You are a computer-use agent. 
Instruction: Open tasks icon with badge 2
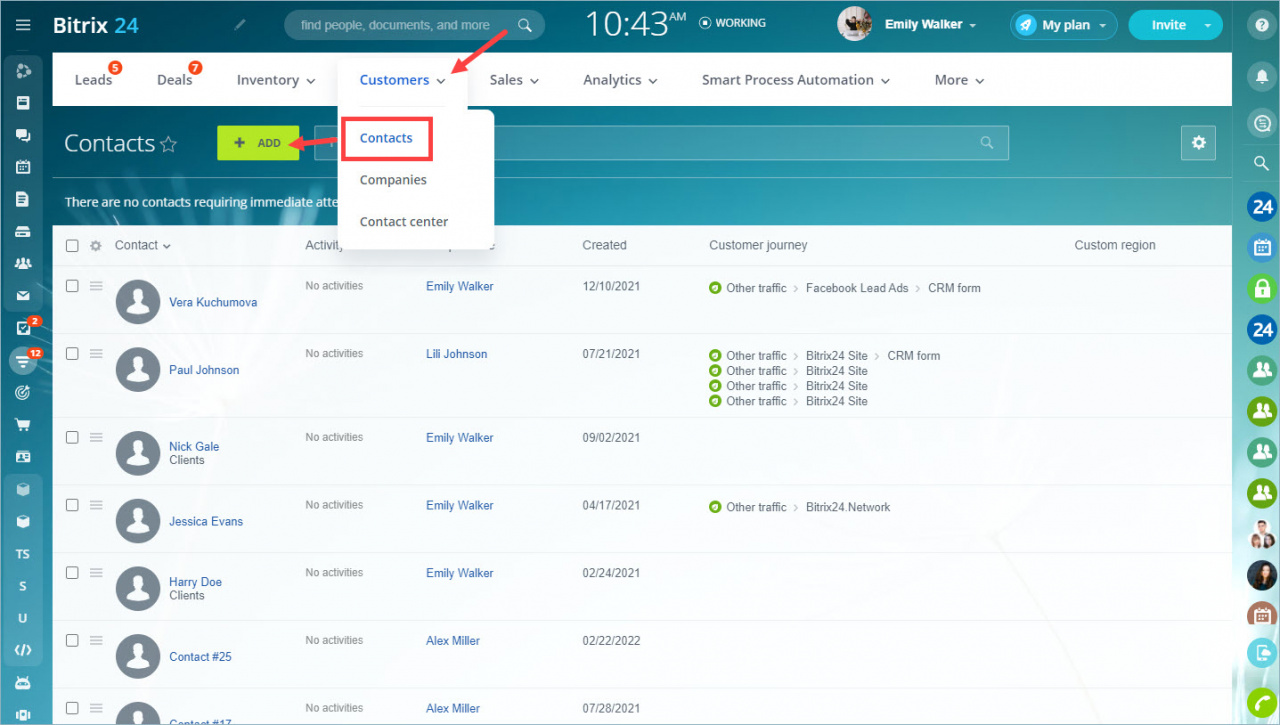pyautogui.click(x=23, y=328)
